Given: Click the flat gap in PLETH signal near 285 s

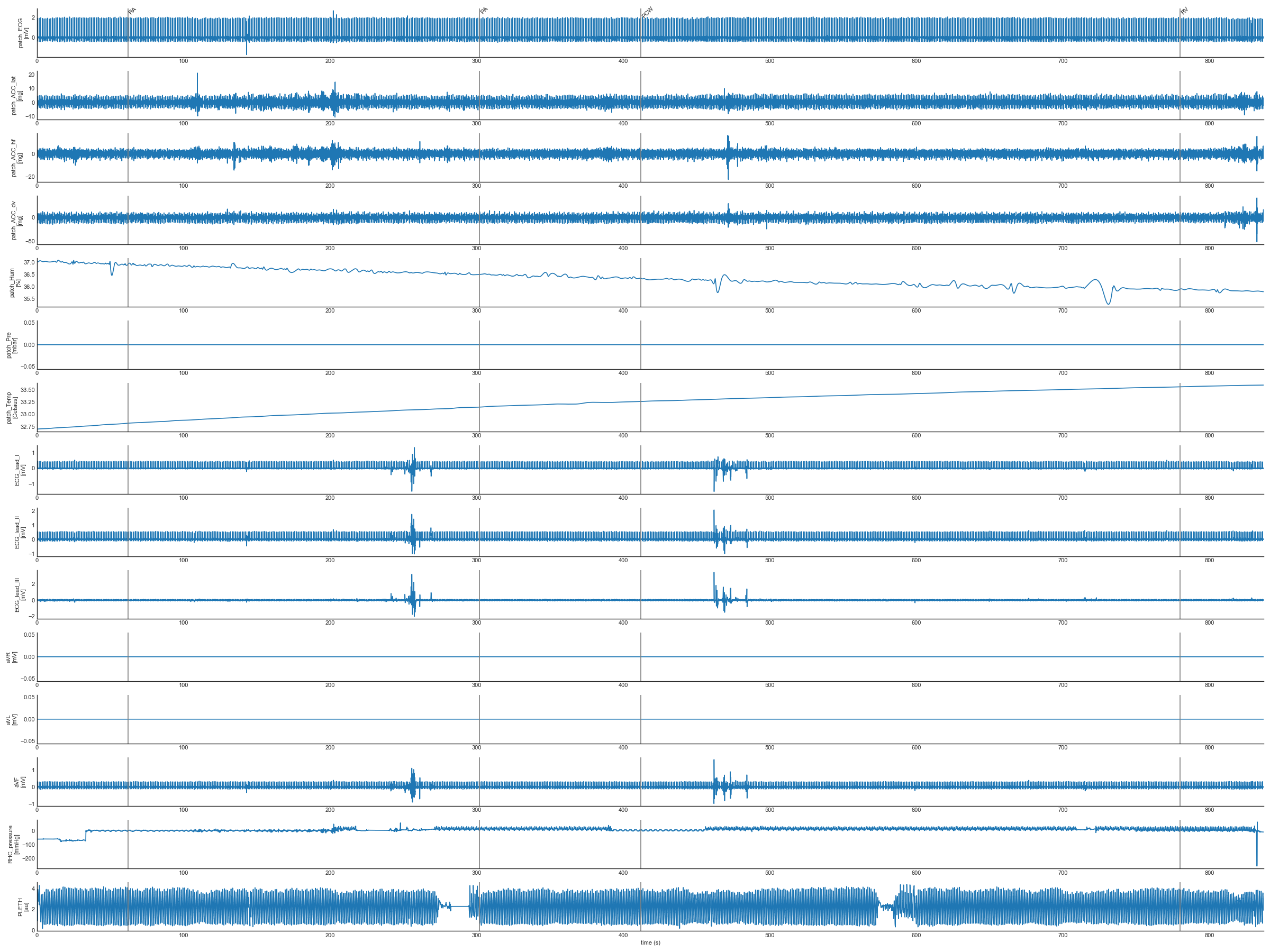Looking at the screenshot, I should click(460, 907).
